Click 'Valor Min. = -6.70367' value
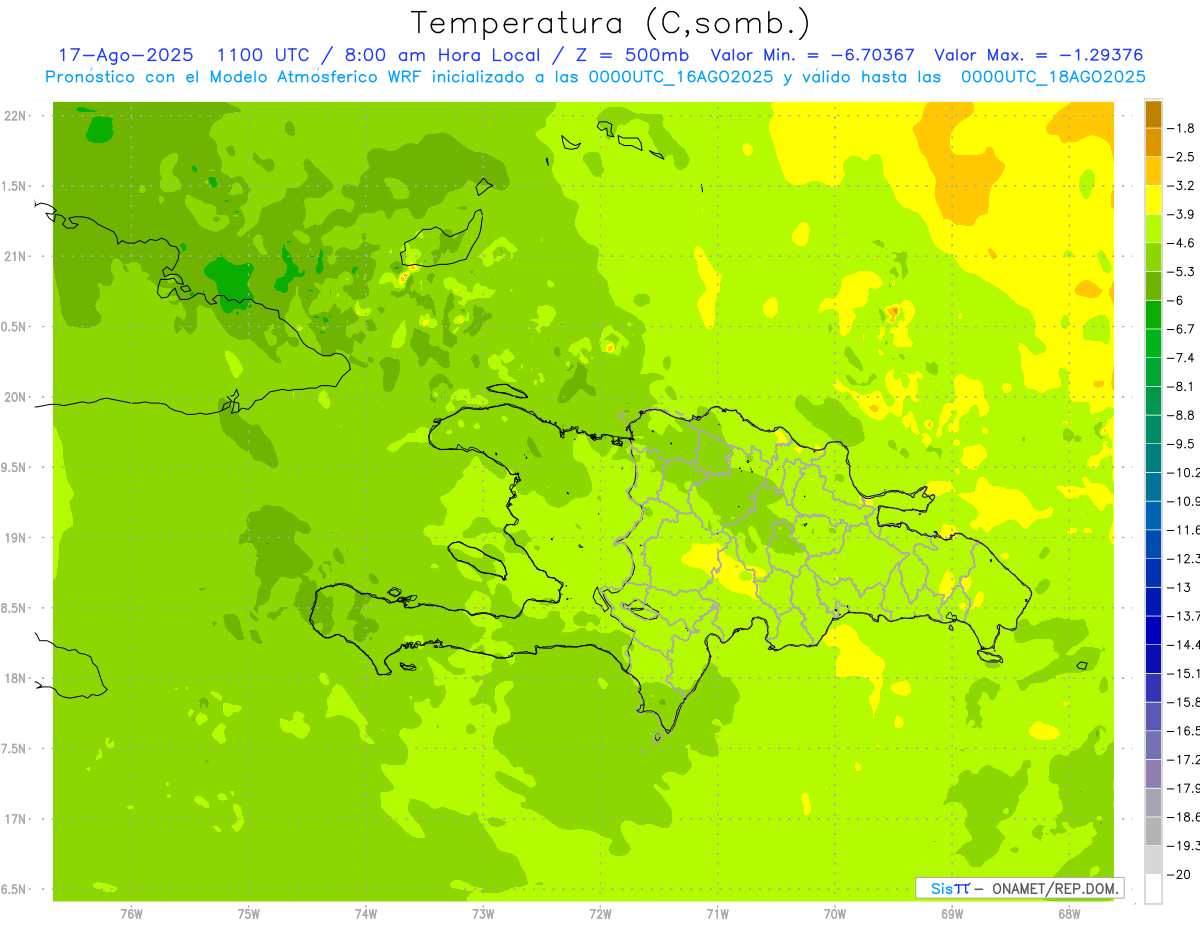Viewport: 1200px width, 927px height. pos(812,55)
